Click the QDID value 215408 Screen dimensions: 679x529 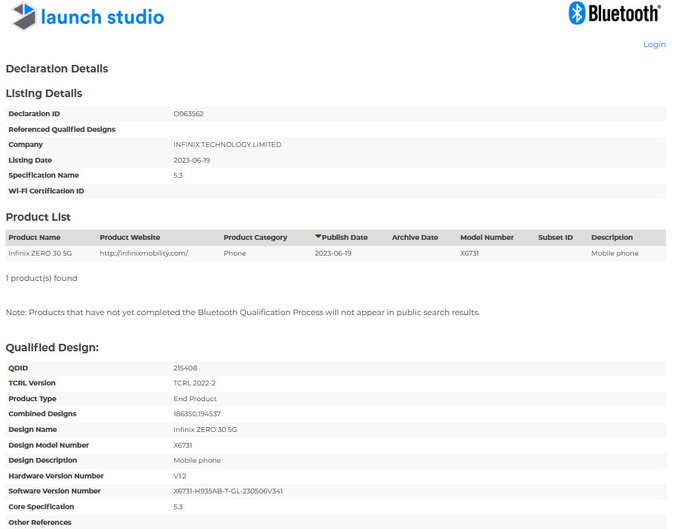coord(185,368)
